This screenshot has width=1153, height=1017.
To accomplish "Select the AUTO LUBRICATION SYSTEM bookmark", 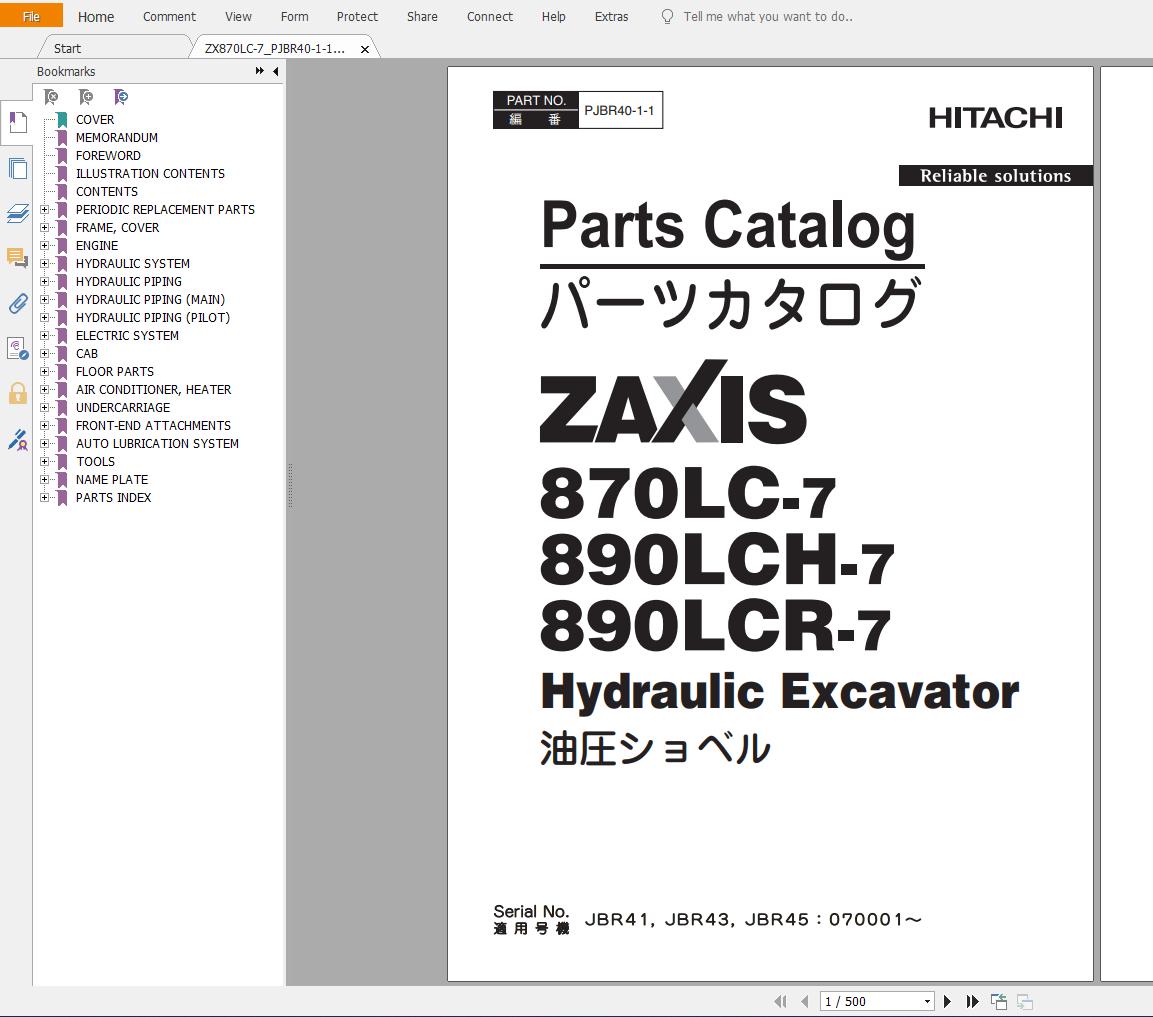I will coord(157,443).
